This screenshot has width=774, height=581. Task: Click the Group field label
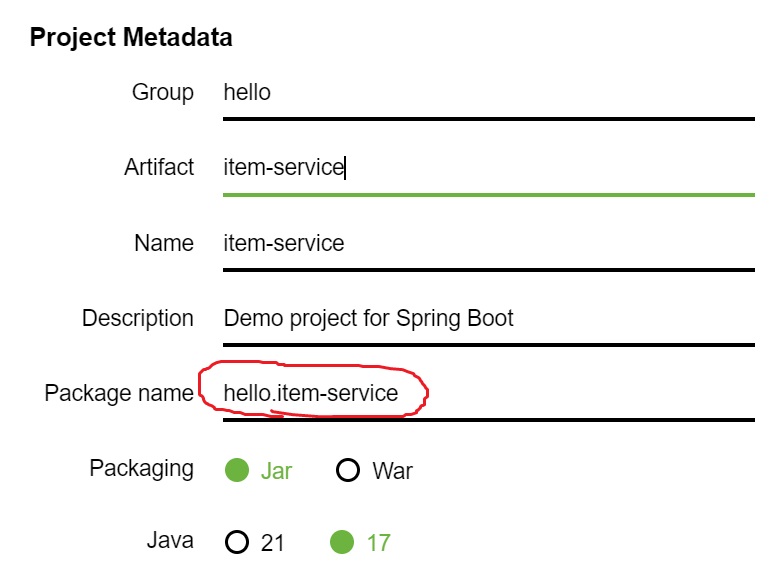click(163, 93)
